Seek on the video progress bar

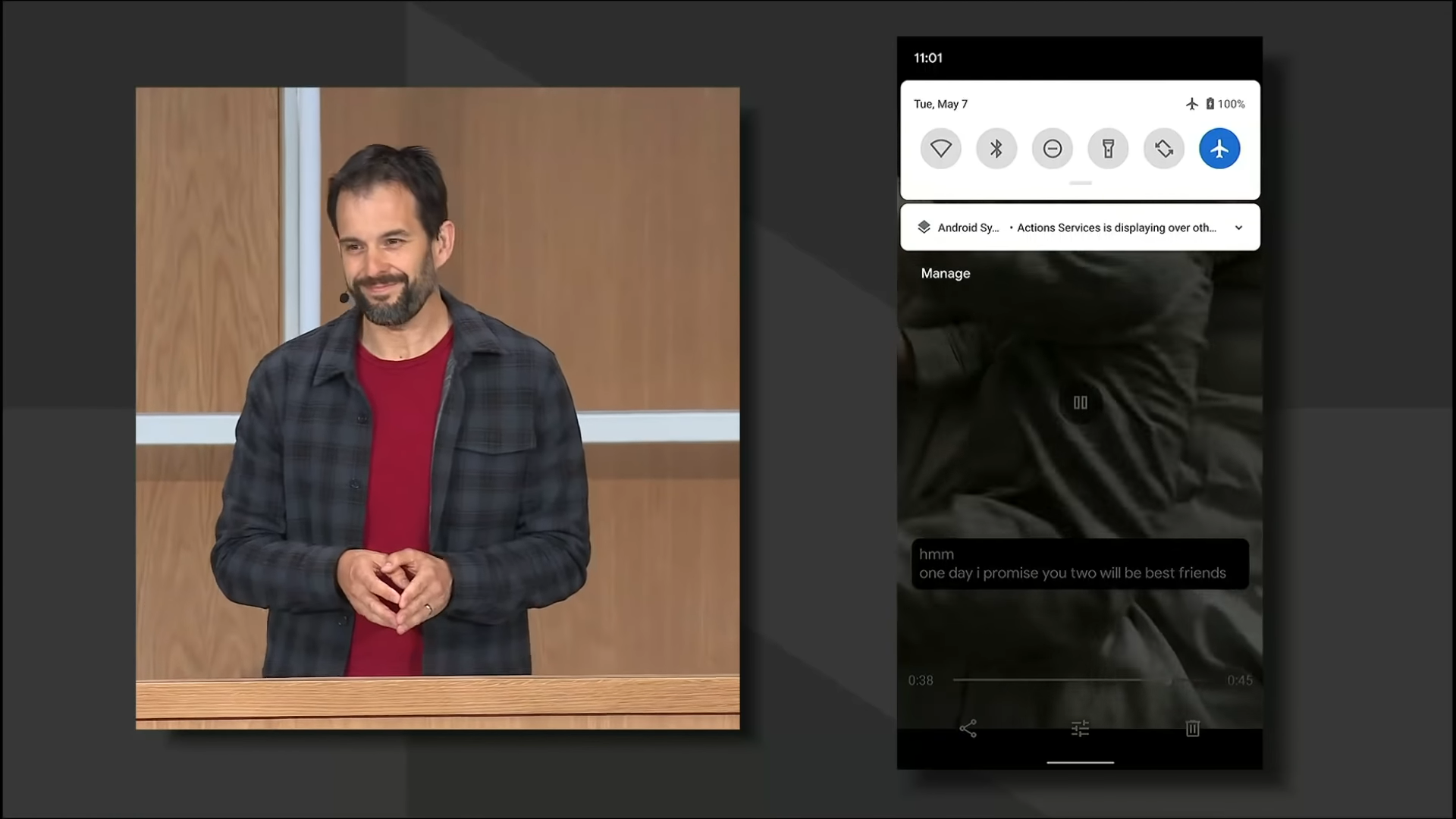pyautogui.click(x=1080, y=680)
